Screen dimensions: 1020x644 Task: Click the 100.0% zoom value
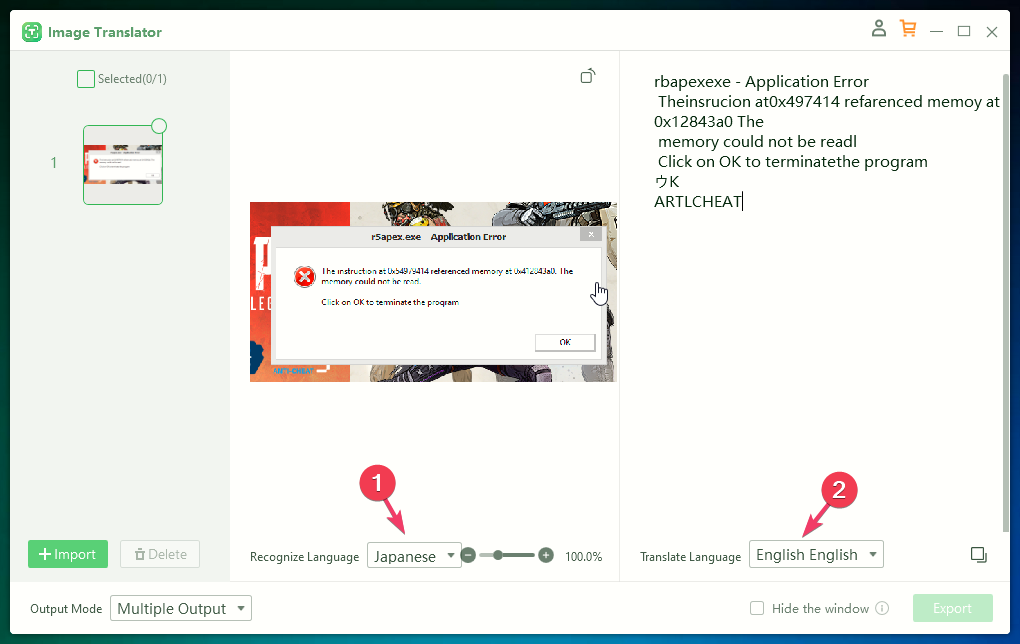tap(584, 556)
